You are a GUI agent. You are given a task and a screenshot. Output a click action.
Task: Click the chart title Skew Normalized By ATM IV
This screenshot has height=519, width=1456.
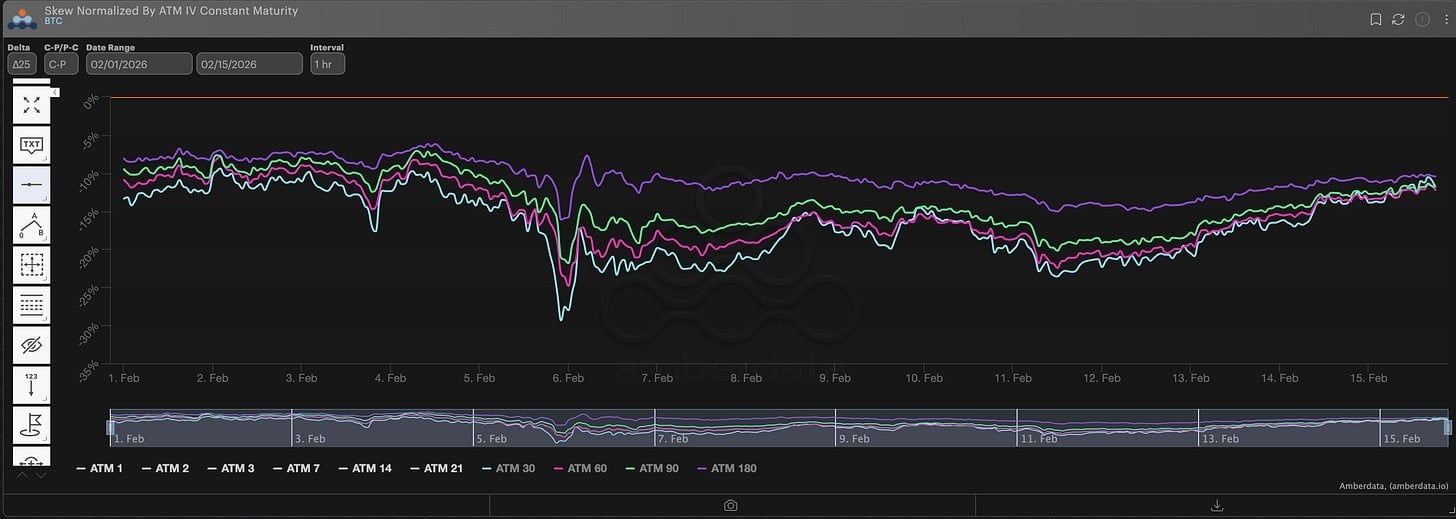pos(171,11)
